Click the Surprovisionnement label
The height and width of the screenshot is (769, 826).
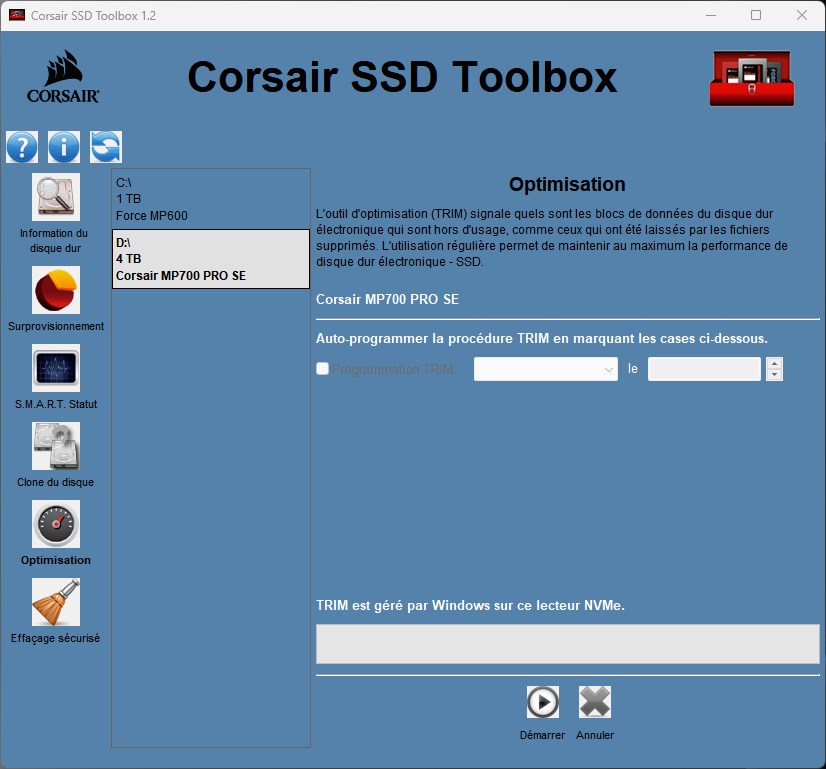pos(56,327)
